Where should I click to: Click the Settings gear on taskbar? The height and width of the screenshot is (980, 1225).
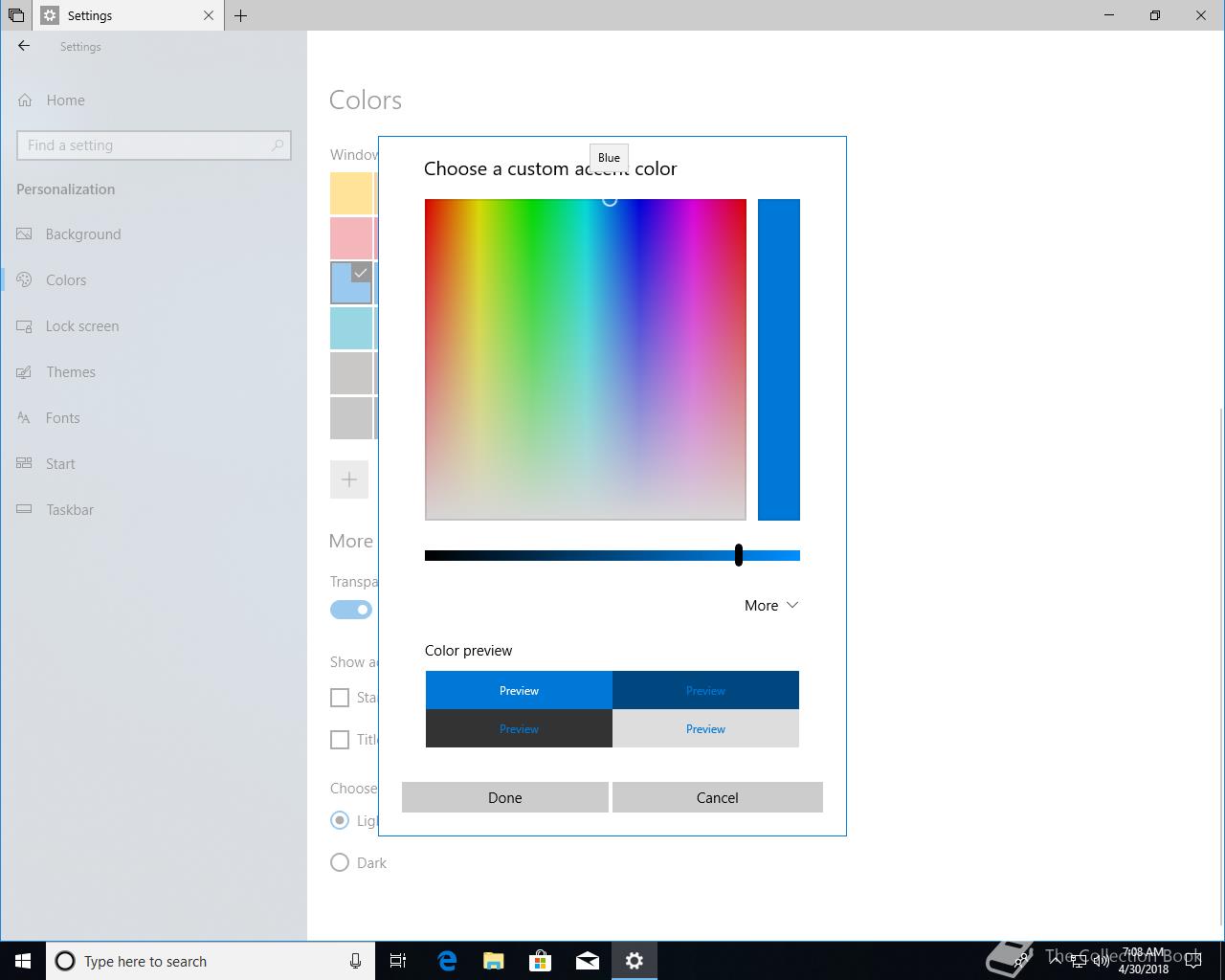tap(635, 961)
